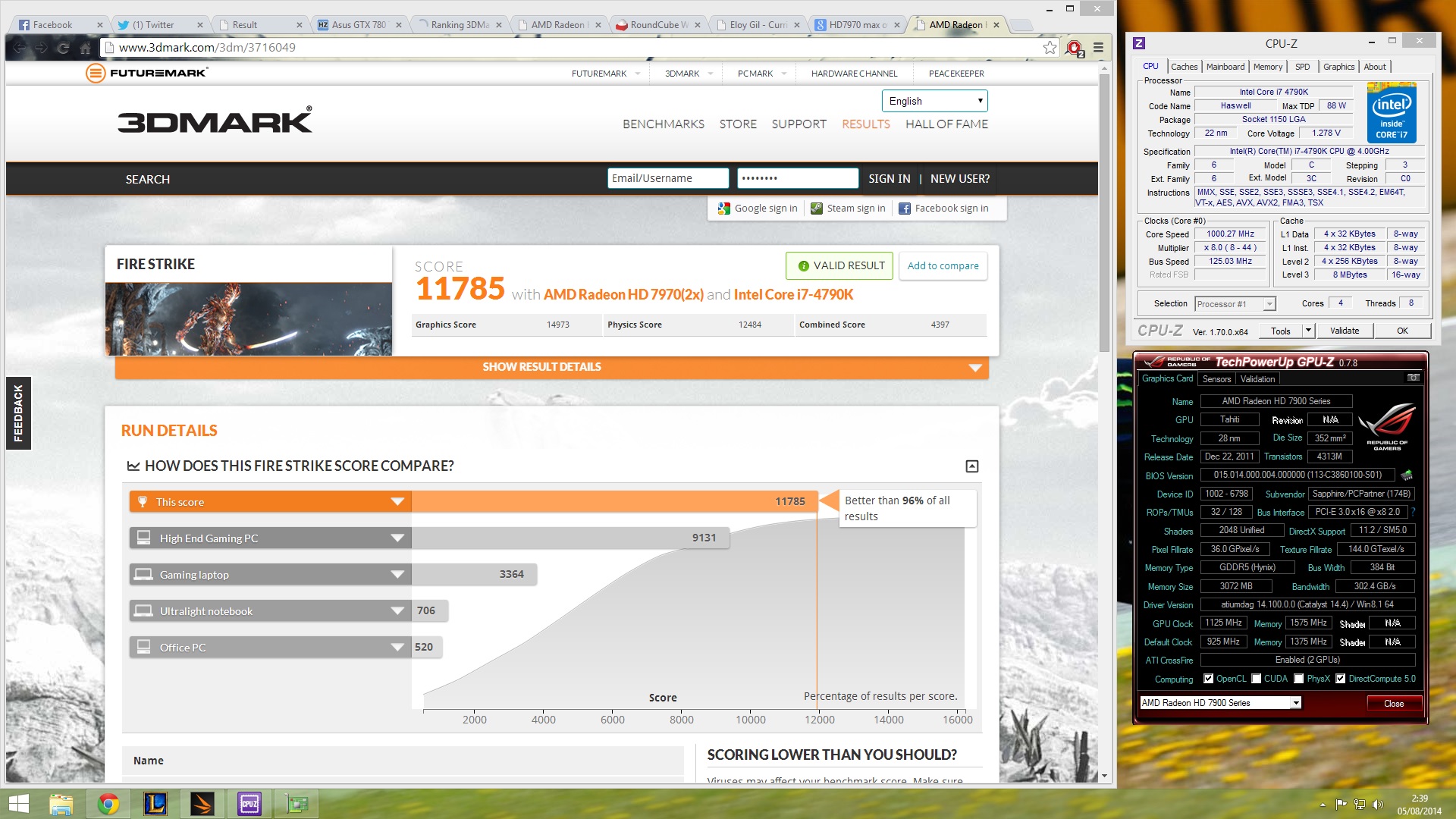The image size is (1456, 819).
Task: Toggle the PhysX checkbox
Action: coord(1299,679)
